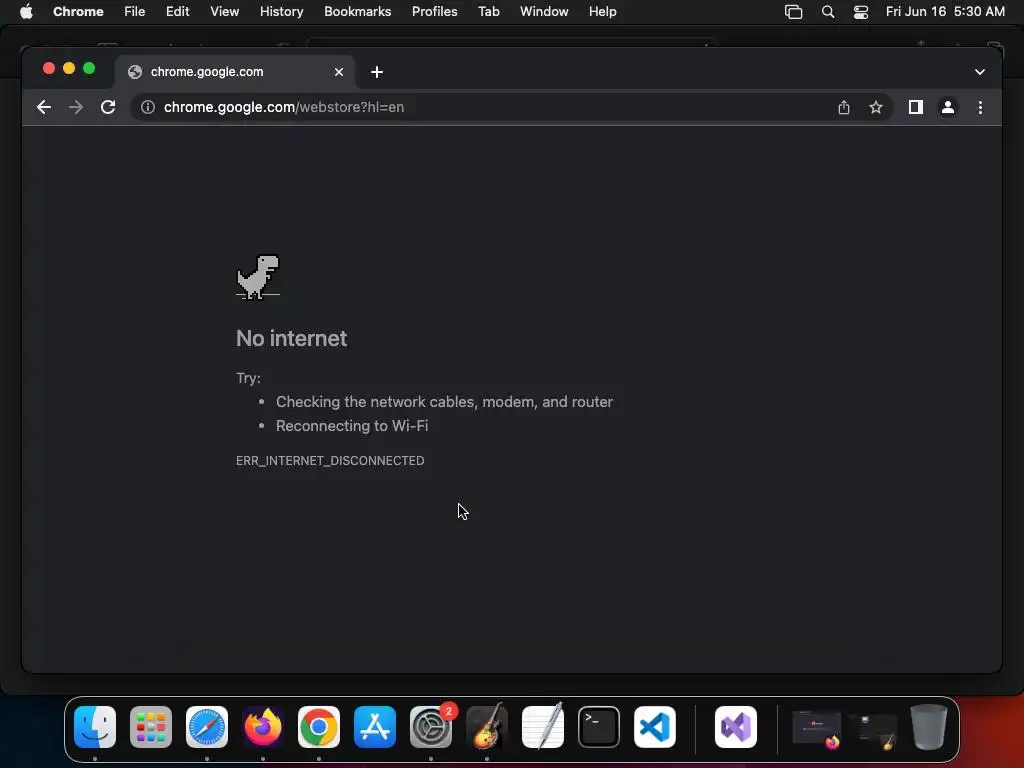1024x768 pixels.
Task: Open System Settings from the Dock
Action: (x=431, y=727)
